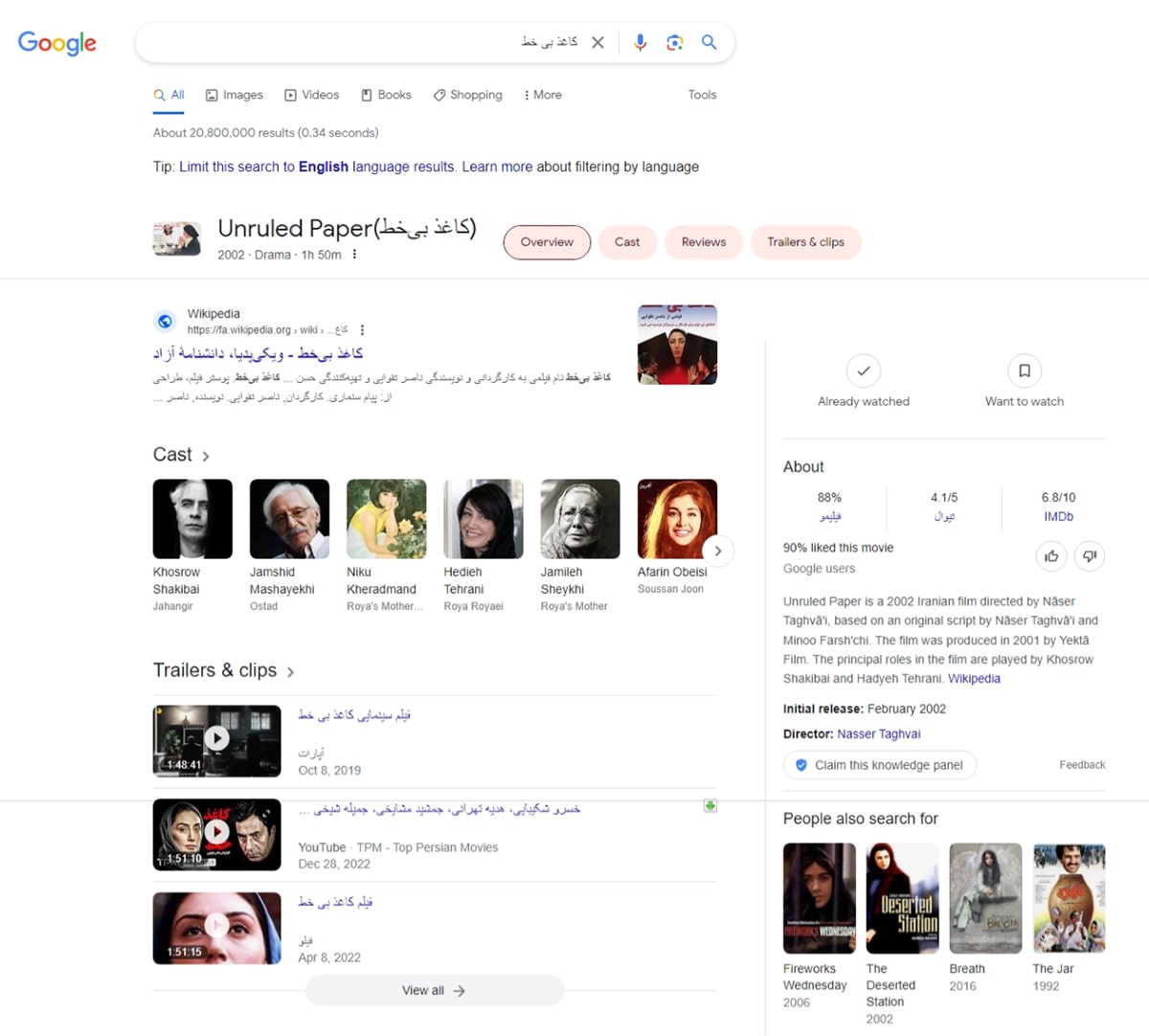Open the Wikipedia movie poster thumbnail
This screenshot has width=1149, height=1036.
point(677,345)
